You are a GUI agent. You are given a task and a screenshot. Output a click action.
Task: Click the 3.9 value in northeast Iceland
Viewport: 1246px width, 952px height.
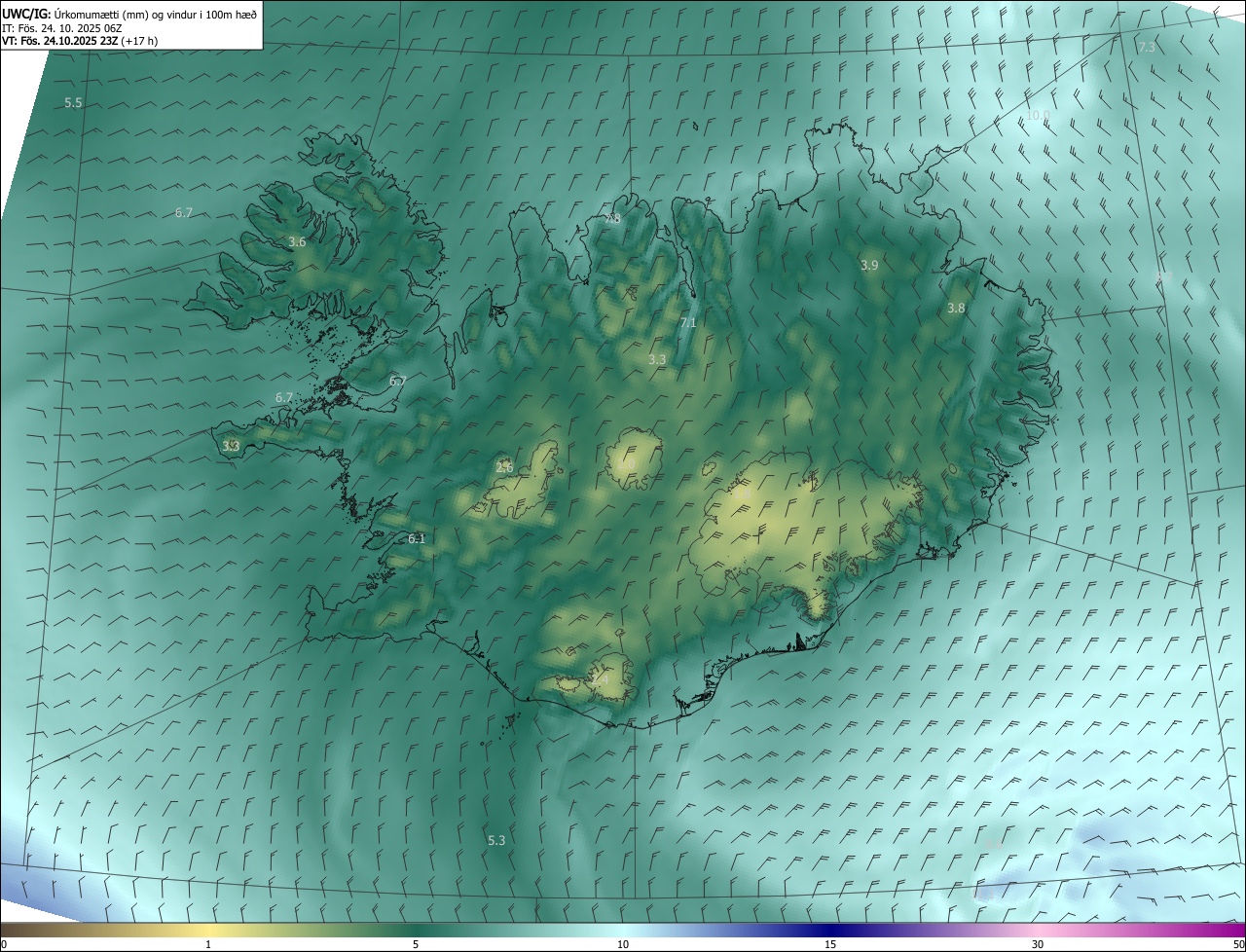coord(869,265)
